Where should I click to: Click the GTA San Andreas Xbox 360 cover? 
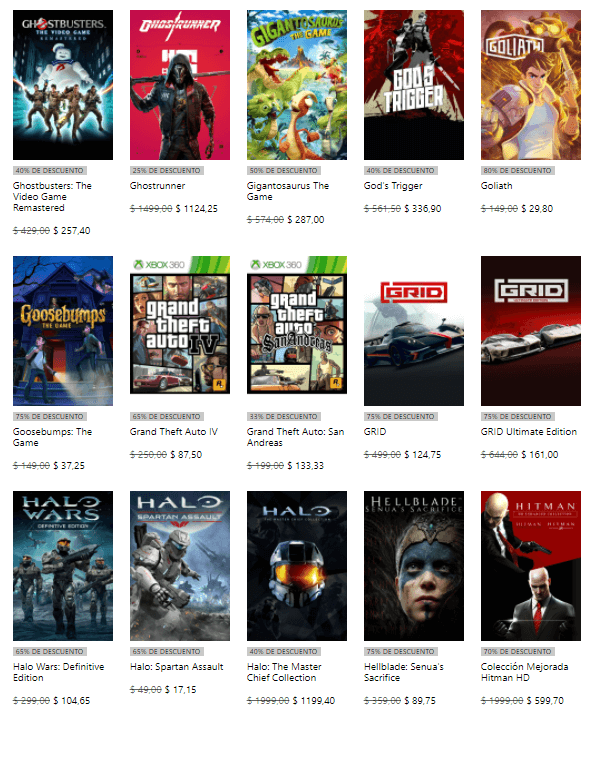coord(297,325)
